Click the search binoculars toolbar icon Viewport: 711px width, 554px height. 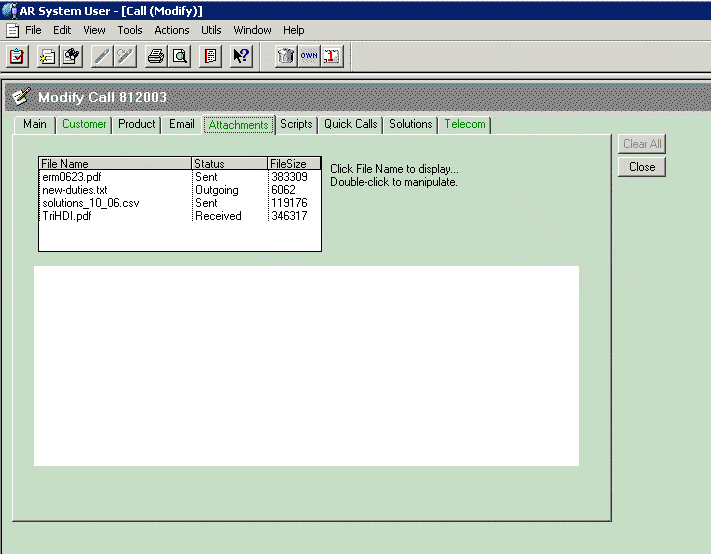coord(71,57)
